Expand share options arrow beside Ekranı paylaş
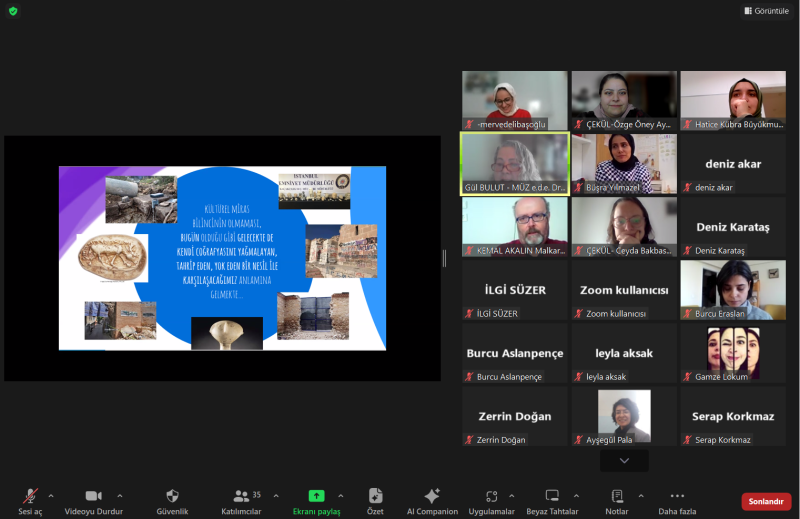The width and height of the screenshot is (800, 519). click(x=340, y=495)
